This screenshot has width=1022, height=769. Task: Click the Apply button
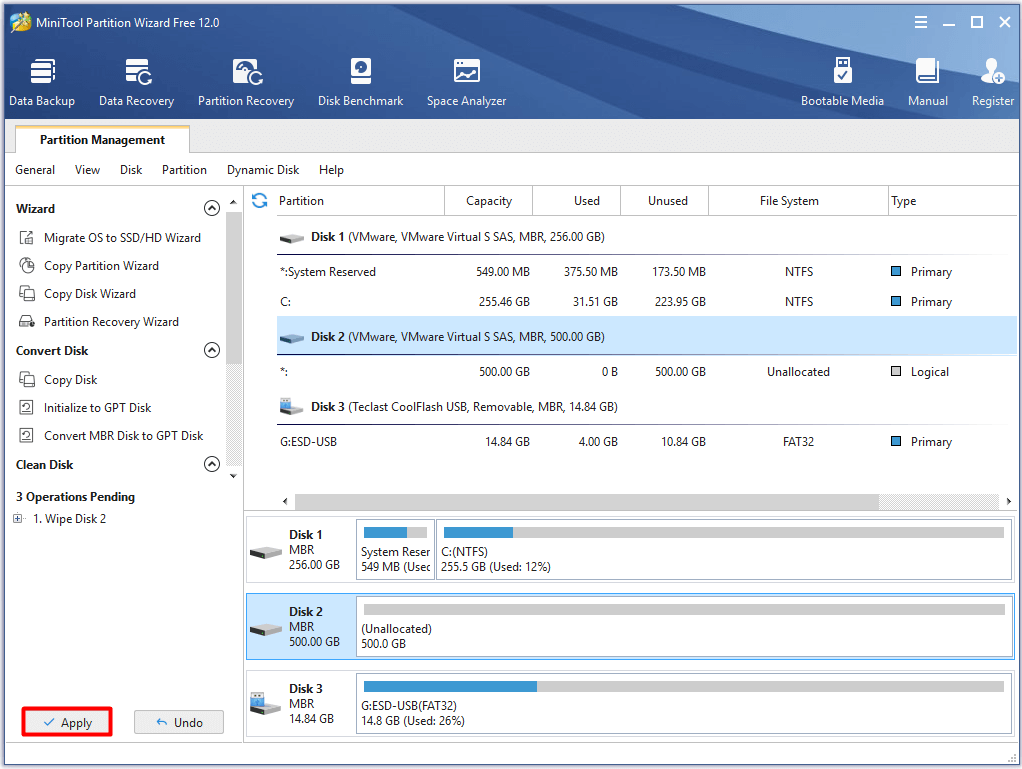(67, 722)
